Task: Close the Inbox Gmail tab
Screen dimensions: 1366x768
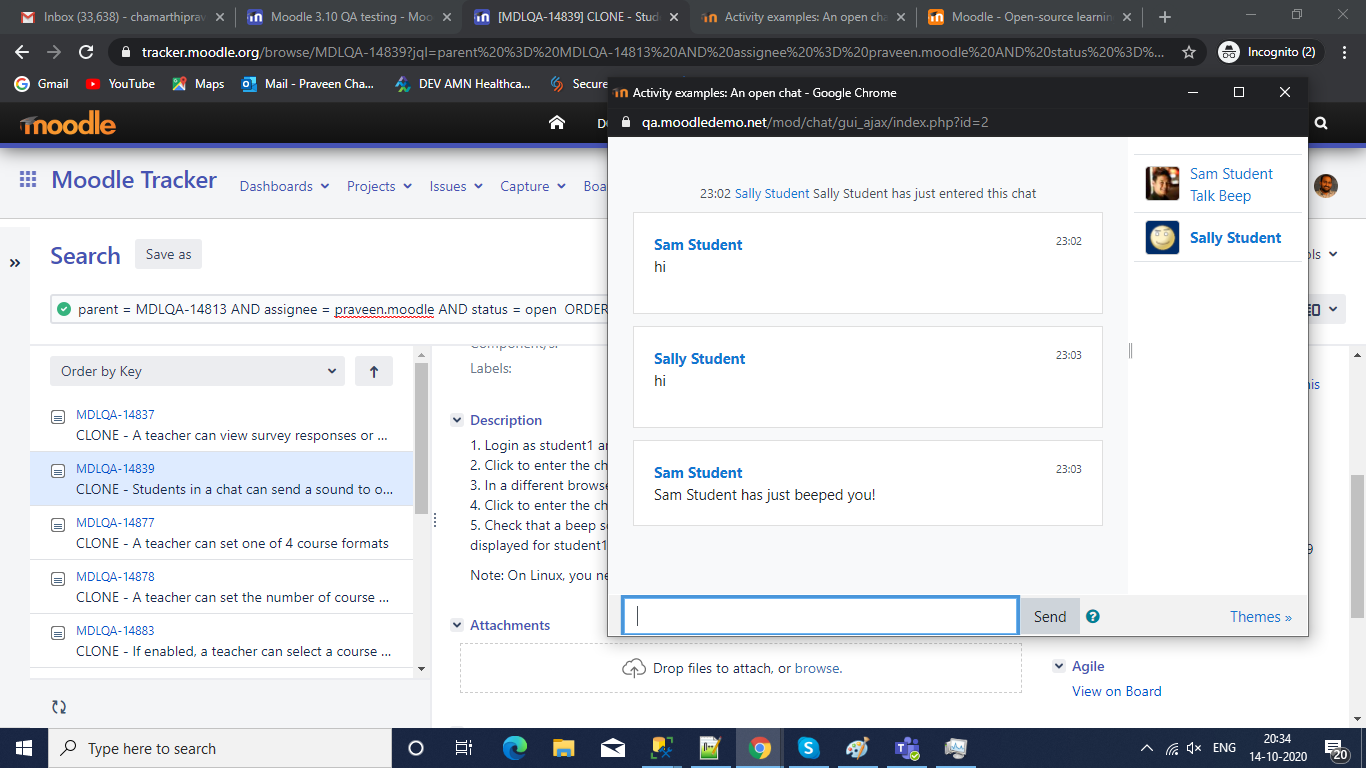Action: (x=220, y=17)
